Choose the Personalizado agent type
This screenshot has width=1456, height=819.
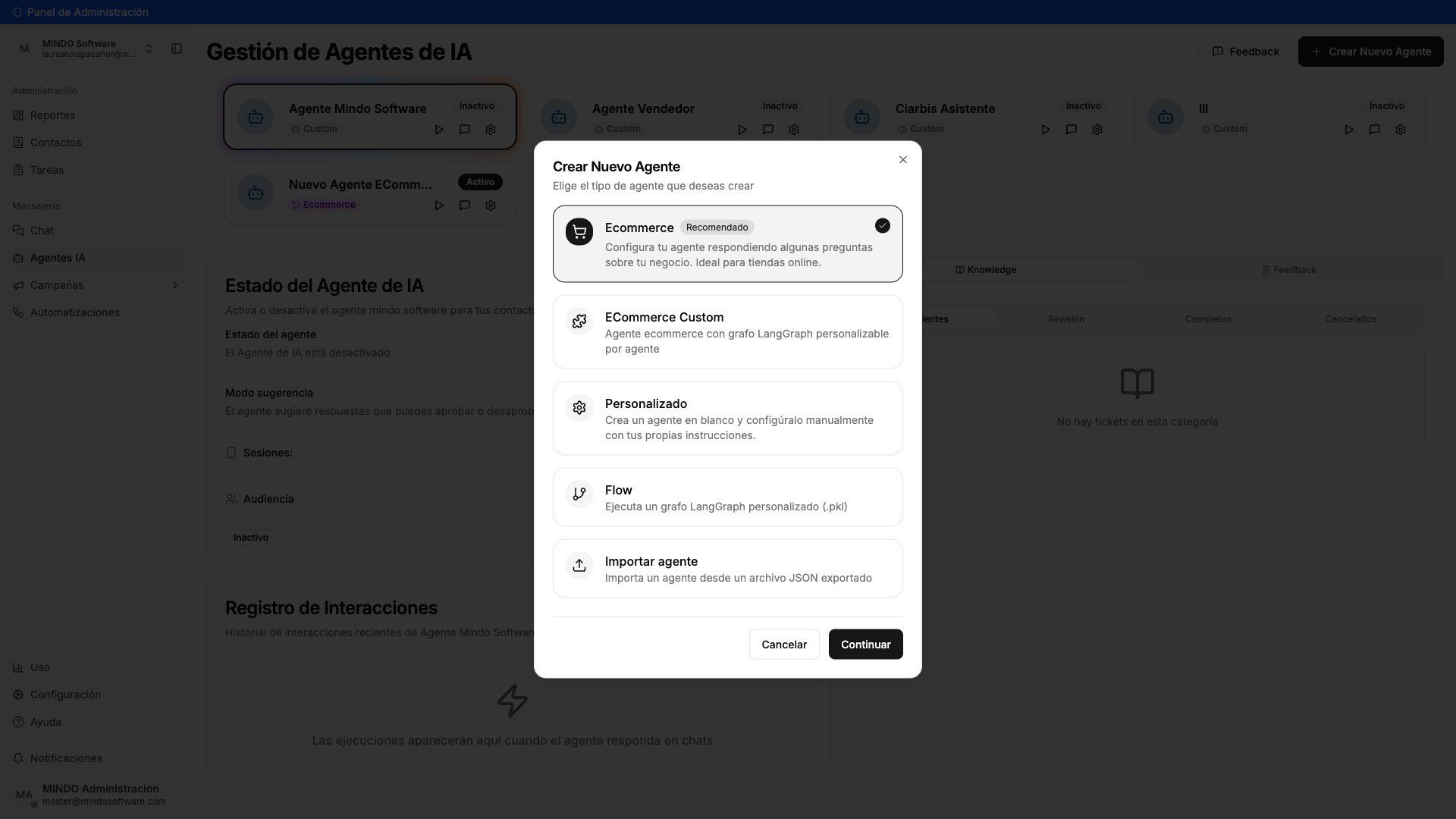coord(727,419)
